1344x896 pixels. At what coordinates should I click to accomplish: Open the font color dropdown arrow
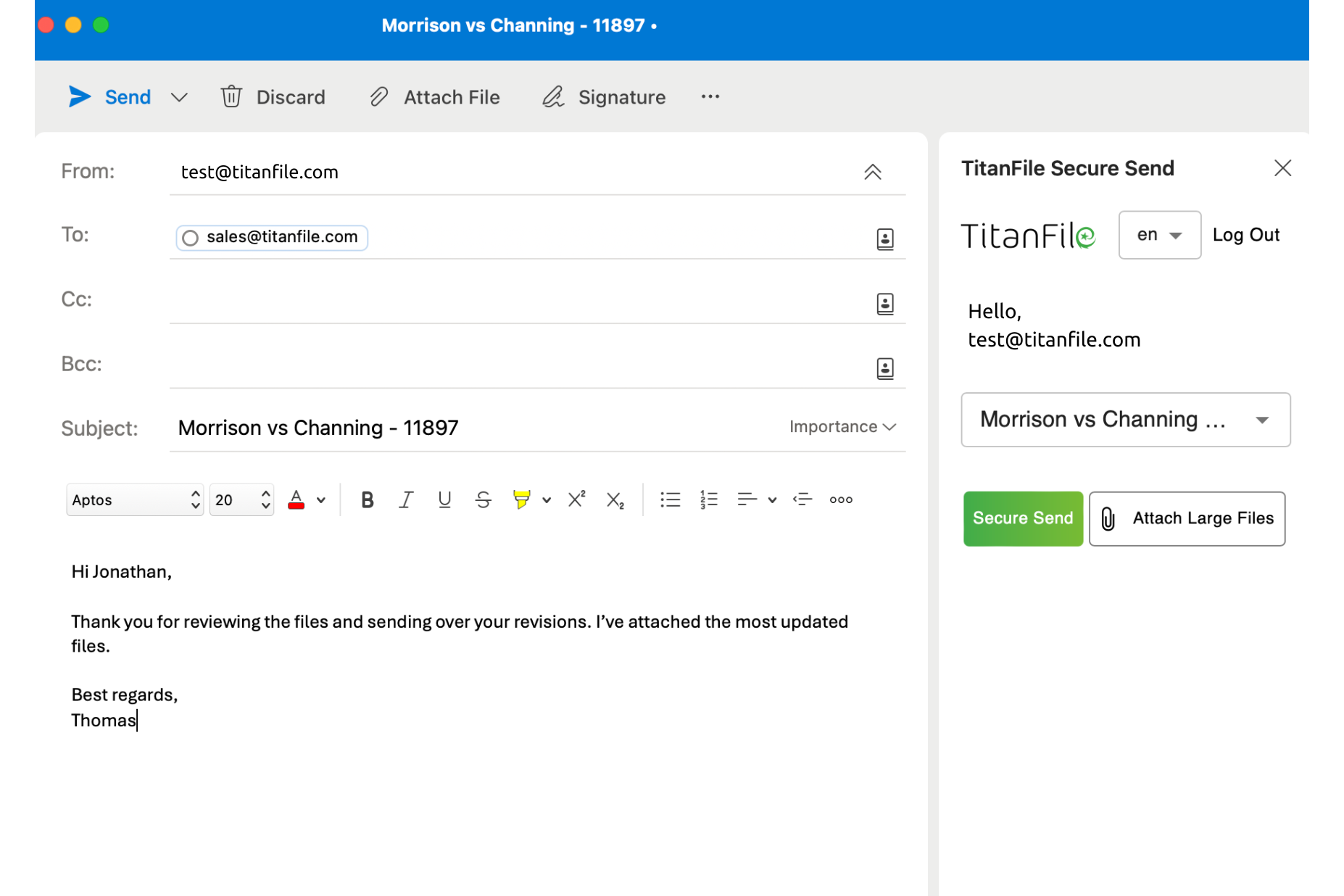click(x=321, y=499)
